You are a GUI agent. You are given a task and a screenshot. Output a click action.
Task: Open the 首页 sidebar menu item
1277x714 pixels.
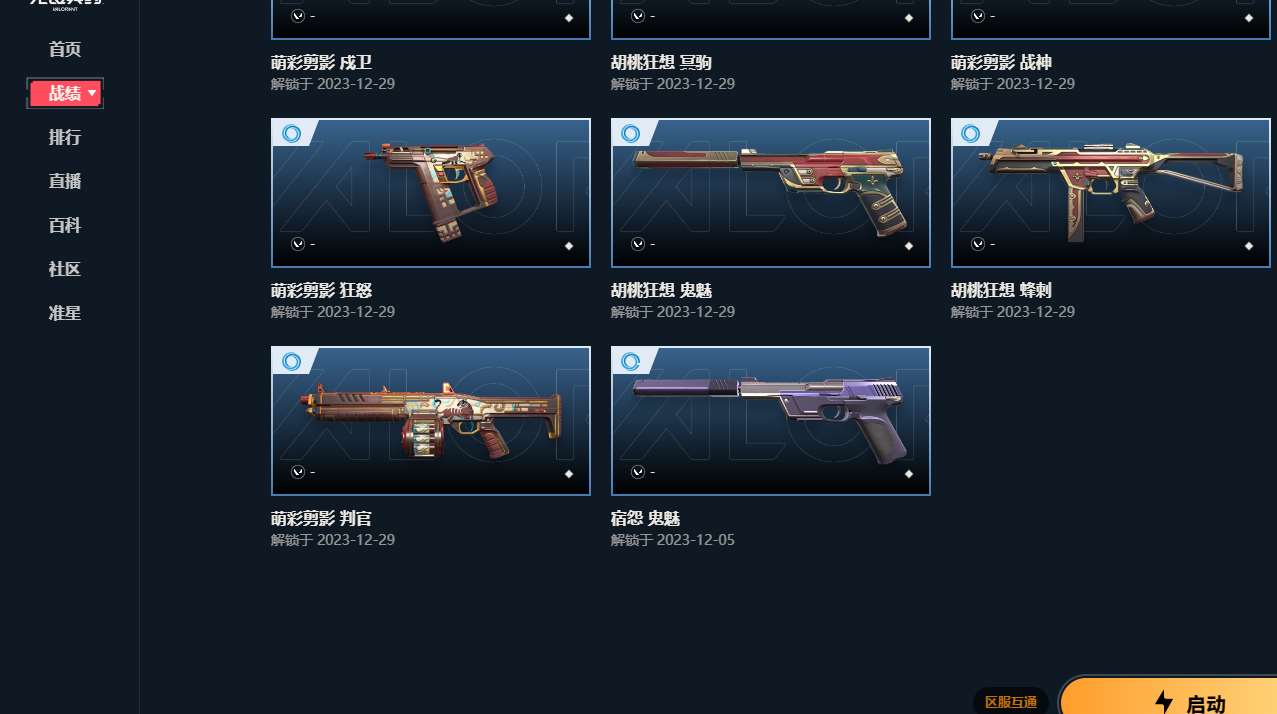point(65,49)
